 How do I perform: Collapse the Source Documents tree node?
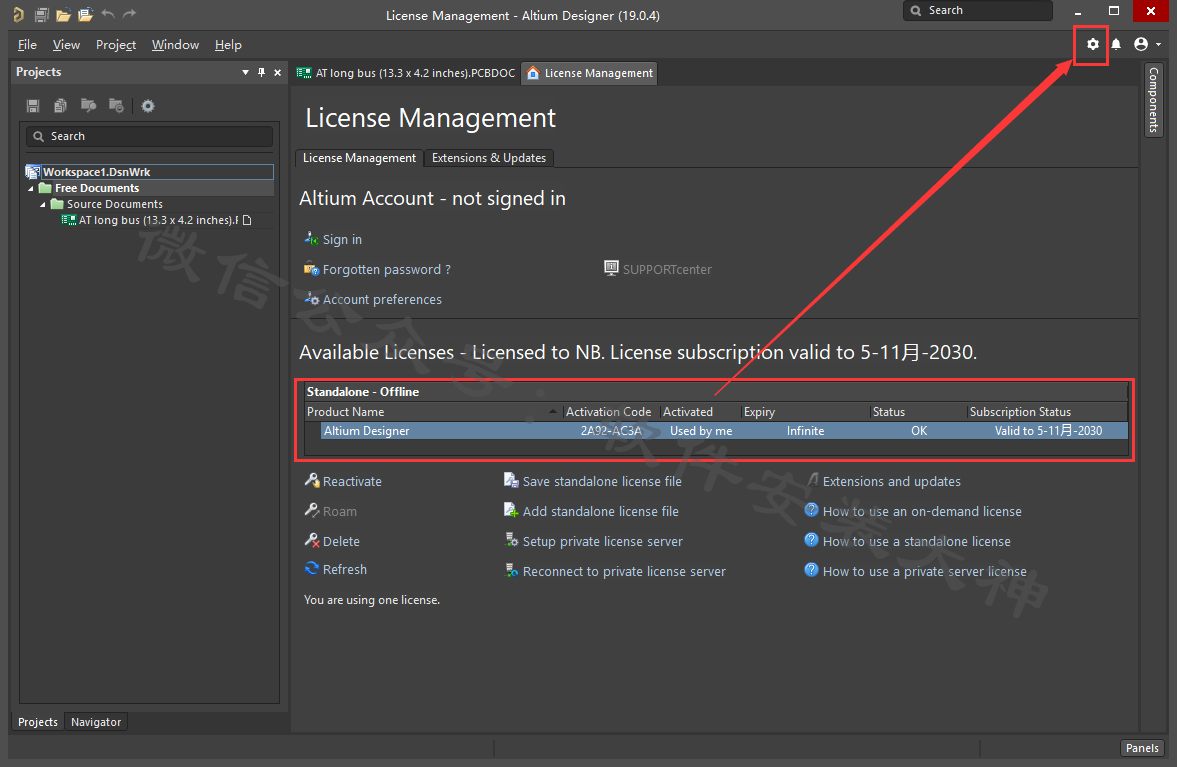pyautogui.click(x=43, y=204)
